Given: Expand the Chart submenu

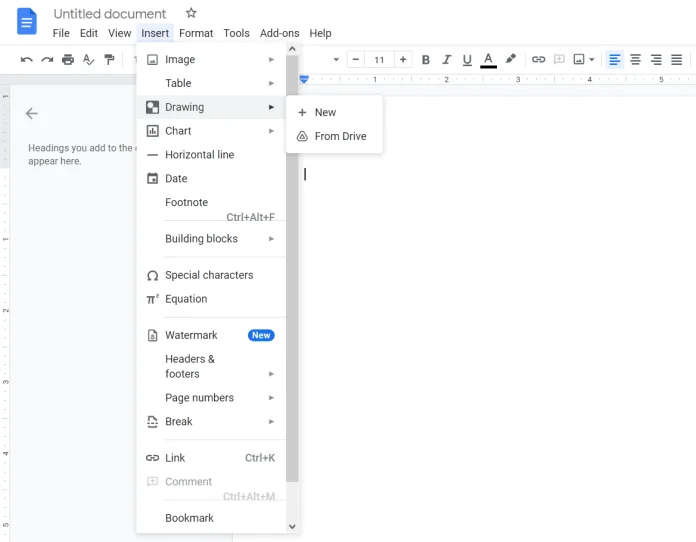Looking at the screenshot, I should click(x=211, y=131).
